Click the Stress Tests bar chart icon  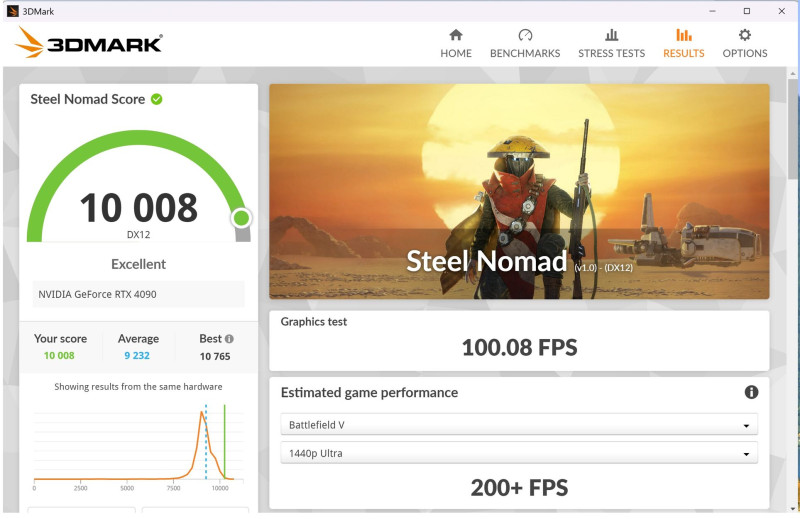tap(611, 35)
